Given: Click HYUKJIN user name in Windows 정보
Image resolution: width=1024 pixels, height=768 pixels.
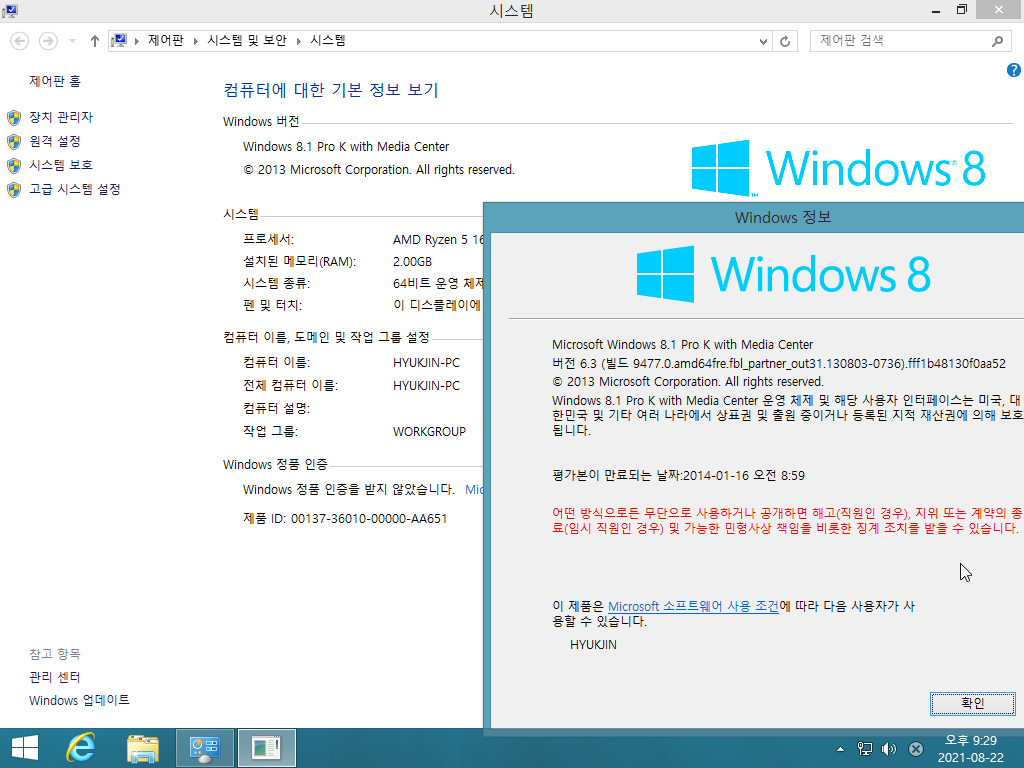Looking at the screenshot, I should [593, 645].
